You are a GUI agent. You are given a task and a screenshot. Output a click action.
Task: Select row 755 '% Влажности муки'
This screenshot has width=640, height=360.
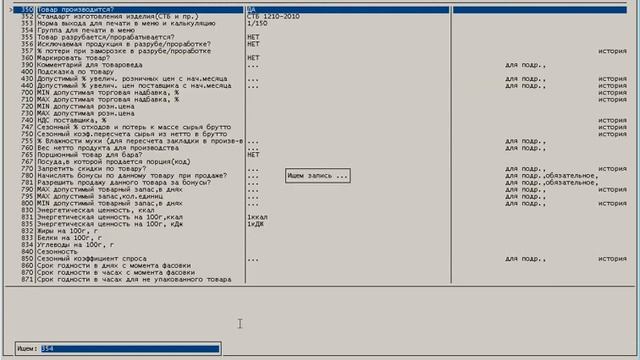pos(320,141)
